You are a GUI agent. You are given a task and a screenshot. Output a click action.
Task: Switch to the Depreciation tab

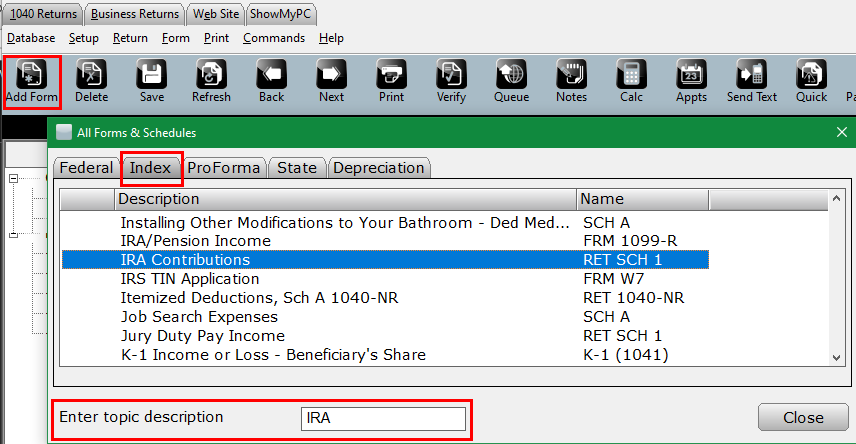coord(379,168)
